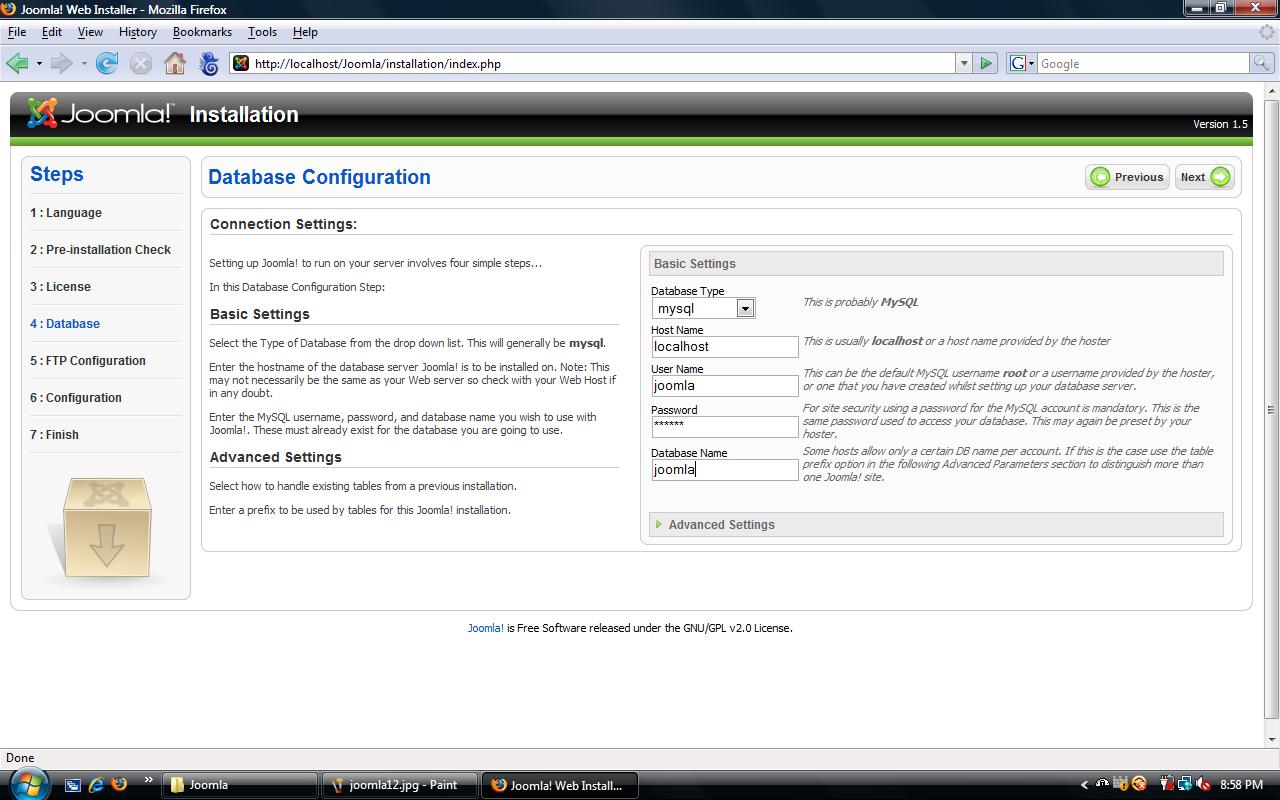Click the Joomla logo in header

coord(100,114)
